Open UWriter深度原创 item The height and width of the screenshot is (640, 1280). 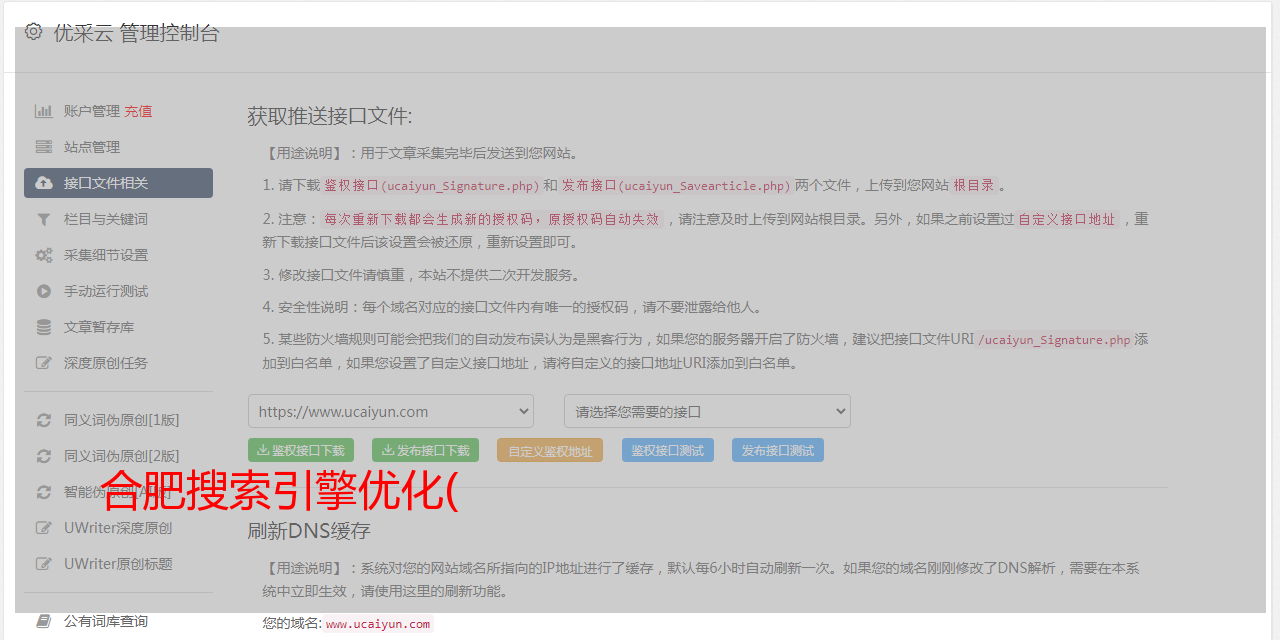click(x=118, y=528)
